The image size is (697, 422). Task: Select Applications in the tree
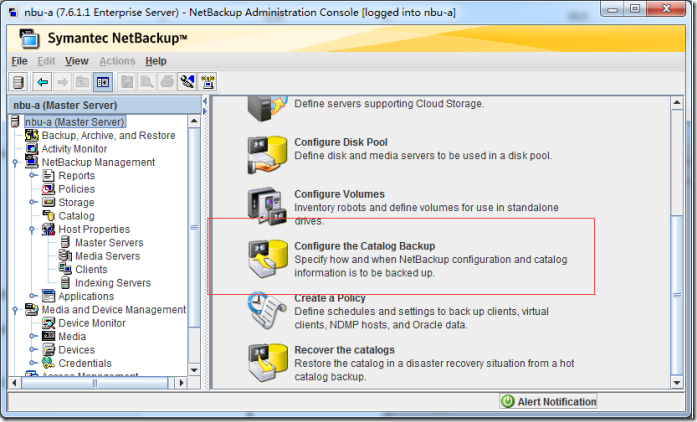(86, 296)
